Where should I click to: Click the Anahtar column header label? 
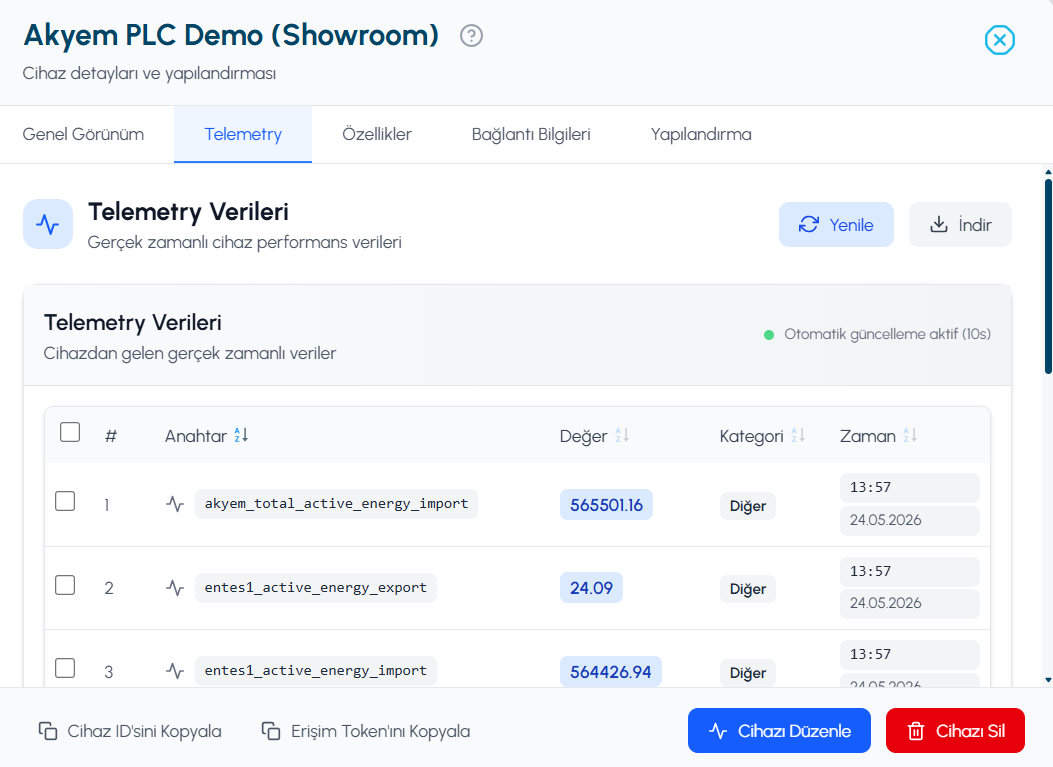tap(196, 437)
